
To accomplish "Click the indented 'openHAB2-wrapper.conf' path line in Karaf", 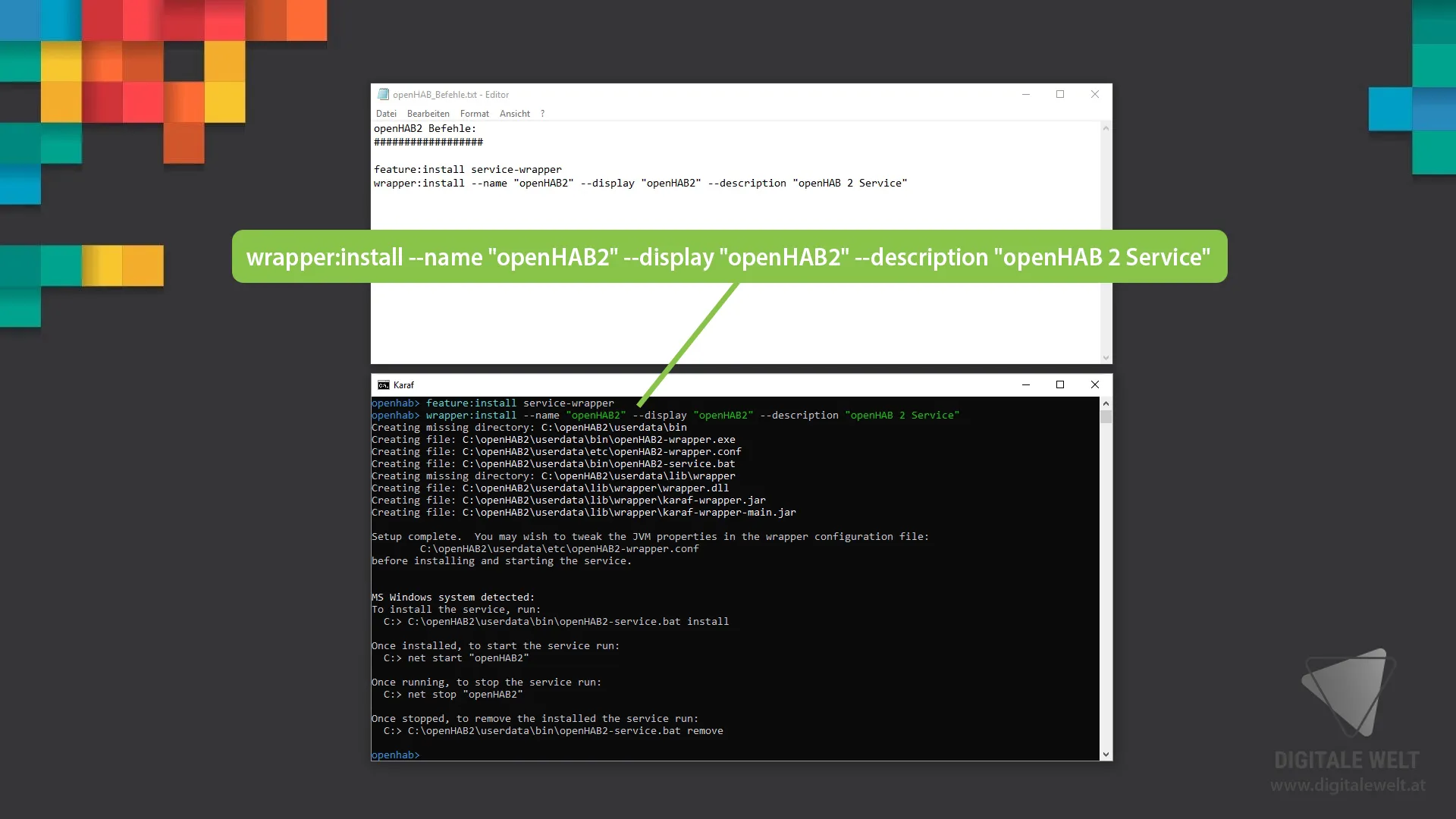I will (559, 549).
